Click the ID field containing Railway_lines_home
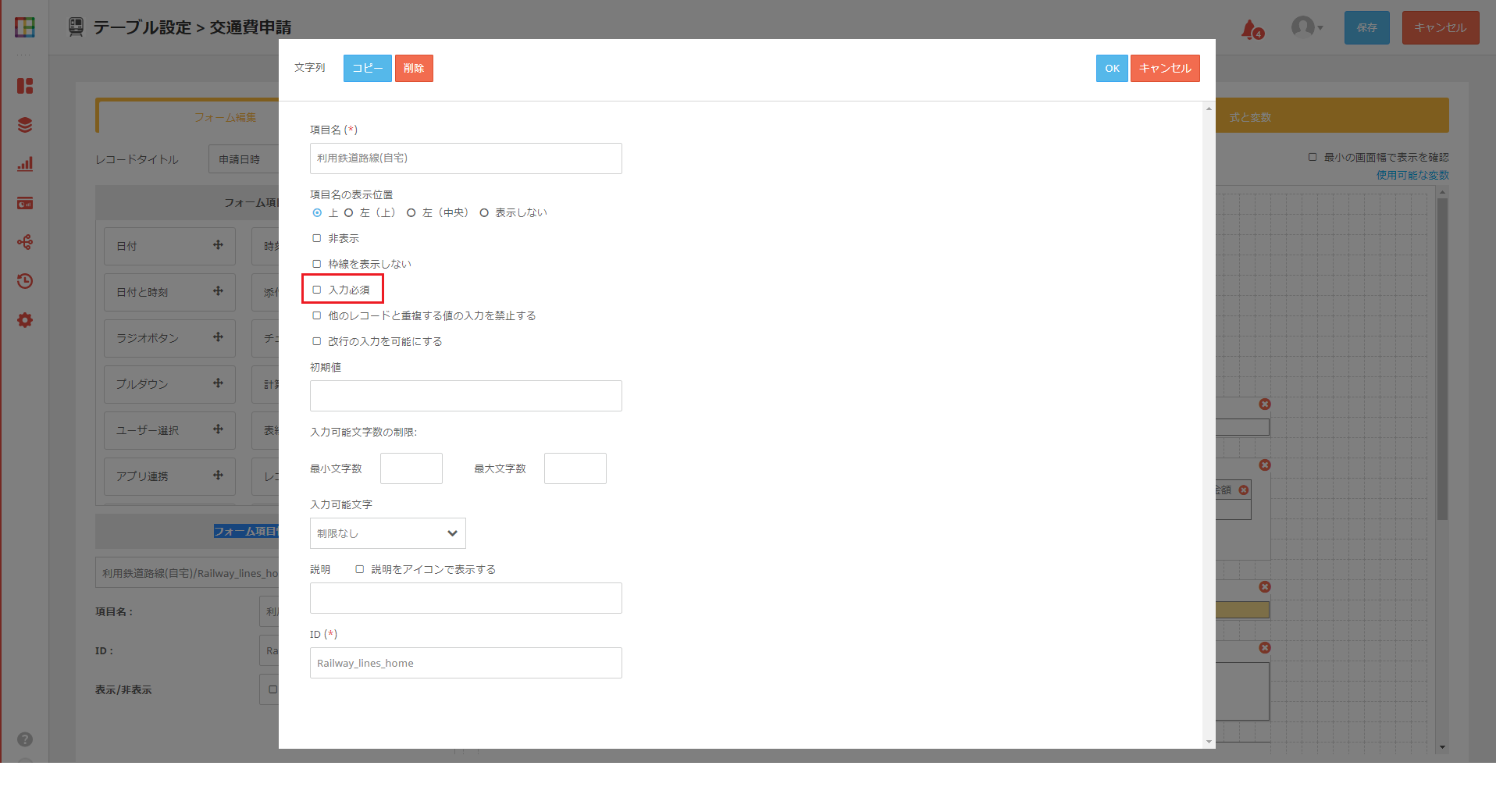This screenshot has width=1496, height=812. tap(466, 663)
